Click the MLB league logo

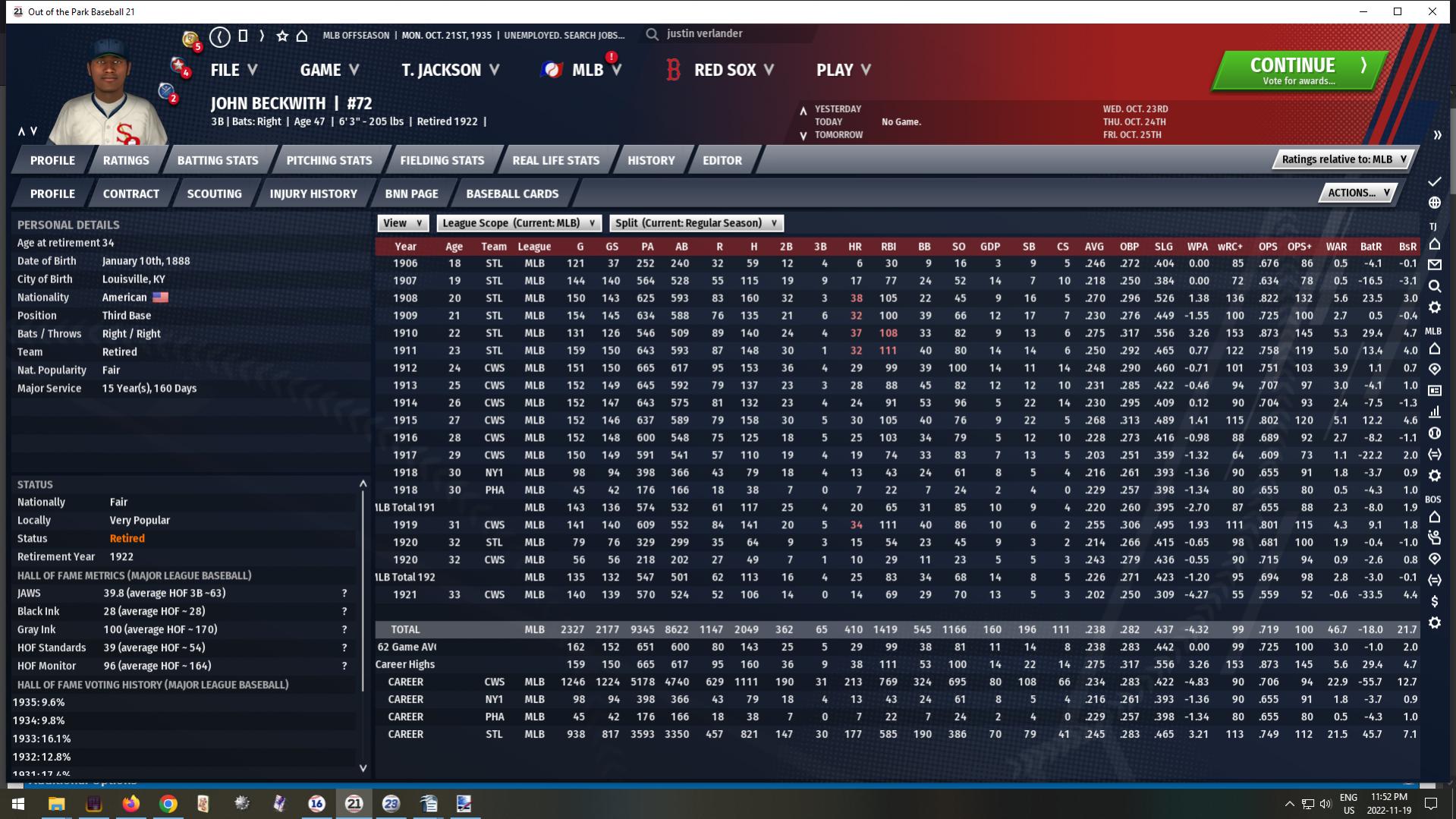coord(552,70)
